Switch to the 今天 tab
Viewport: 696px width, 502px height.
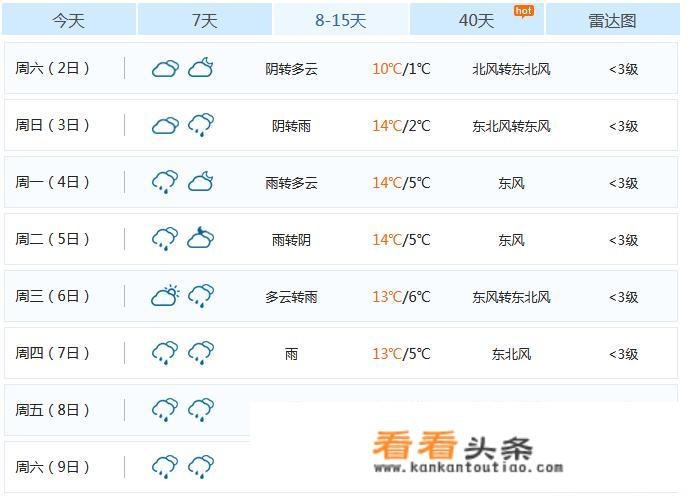click(x=69, y=19)
